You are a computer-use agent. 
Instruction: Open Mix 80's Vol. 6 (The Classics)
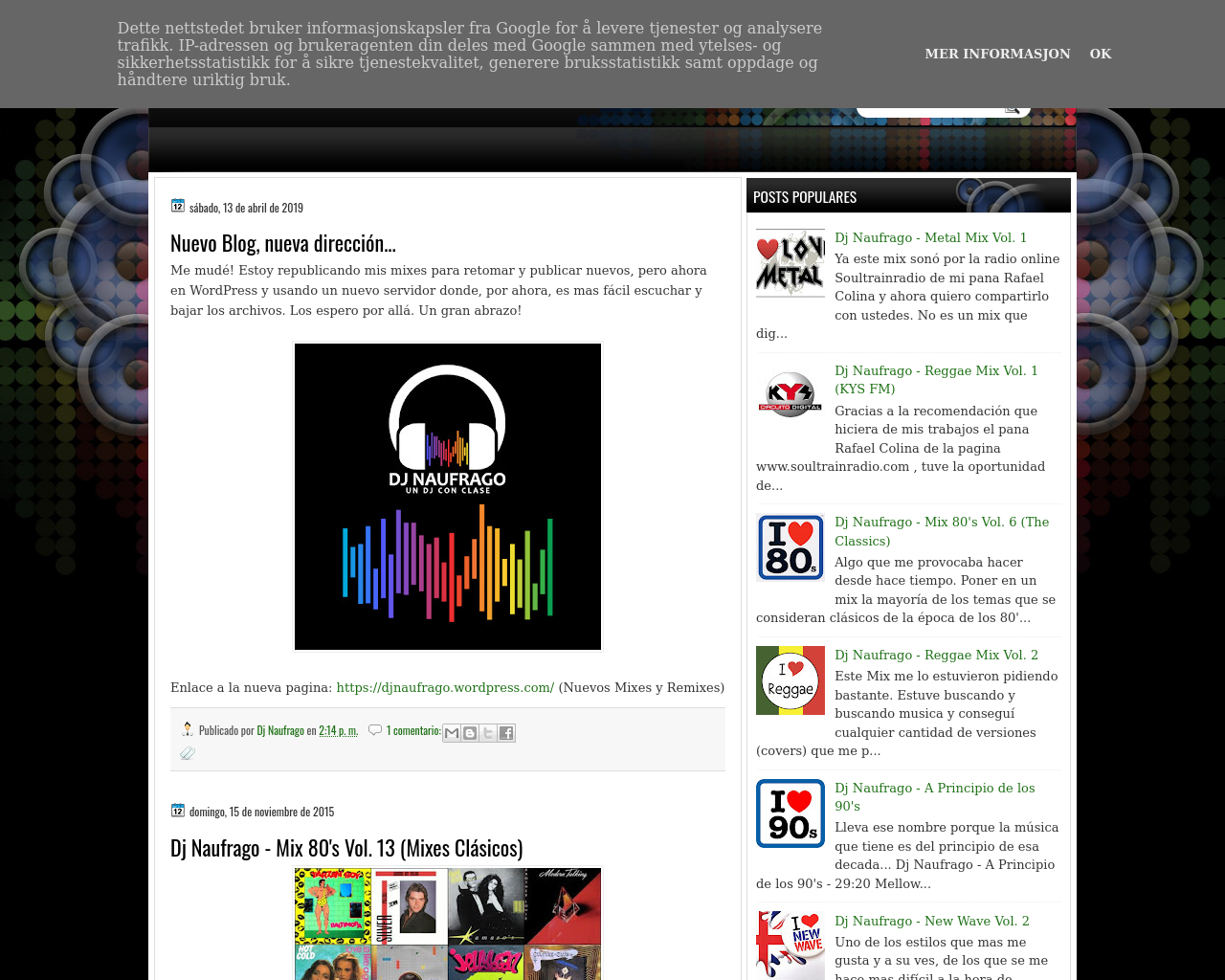[942, 531]
